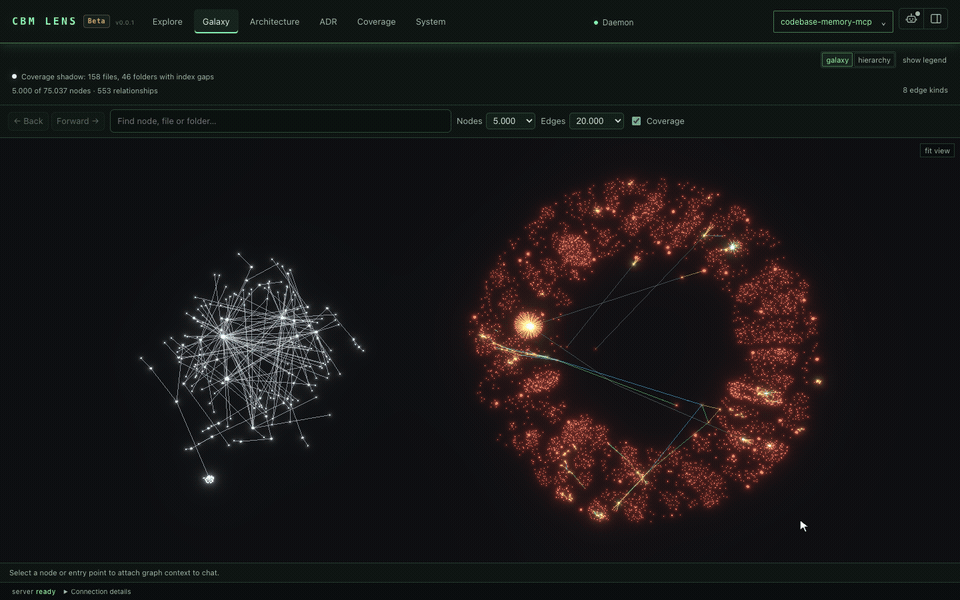Viewport: 960px width, 600px height.
Task: Click the green Daemon status dot
Action: [596, 23]
